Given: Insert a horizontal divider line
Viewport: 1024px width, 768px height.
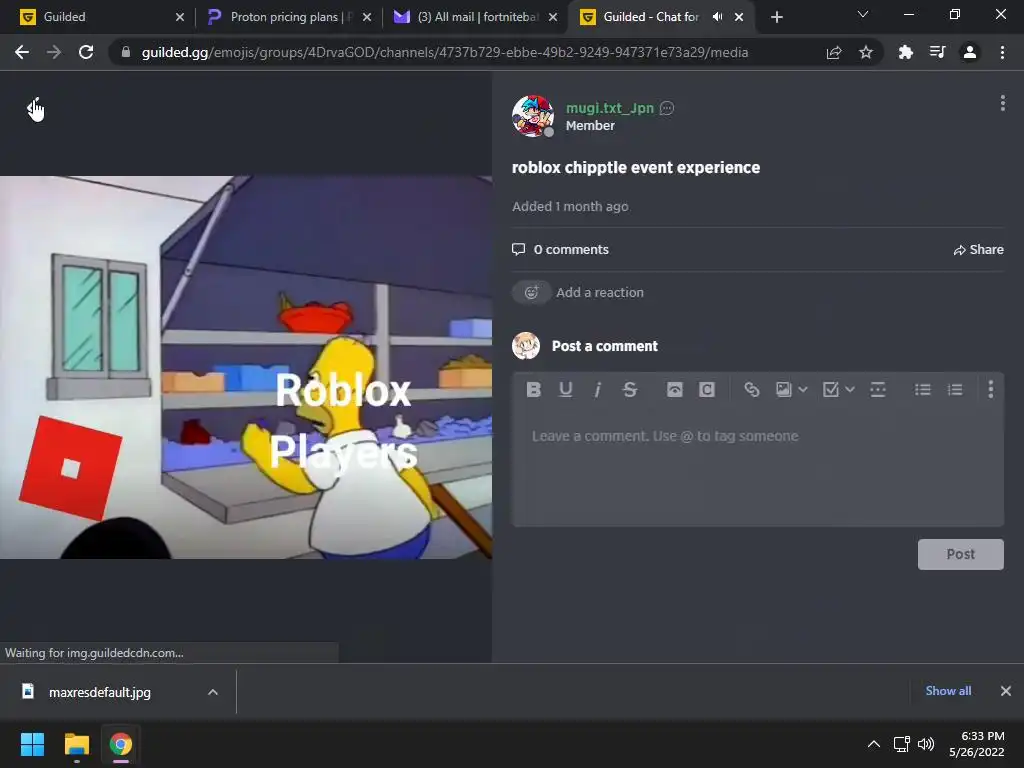Looking at the screenshot, I should (x=878, y=390).
